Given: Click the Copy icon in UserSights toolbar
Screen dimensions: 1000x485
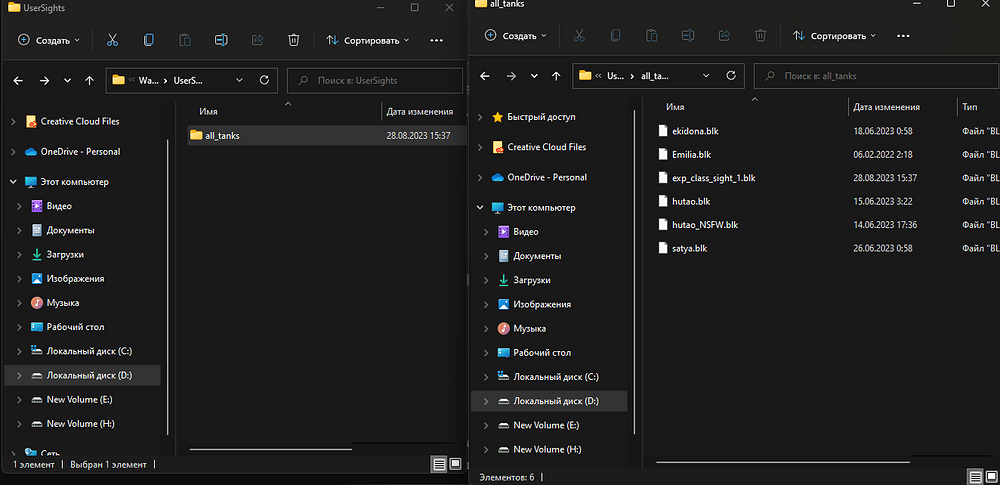Looking at the screenshot, I should click(x=149, y=40).
